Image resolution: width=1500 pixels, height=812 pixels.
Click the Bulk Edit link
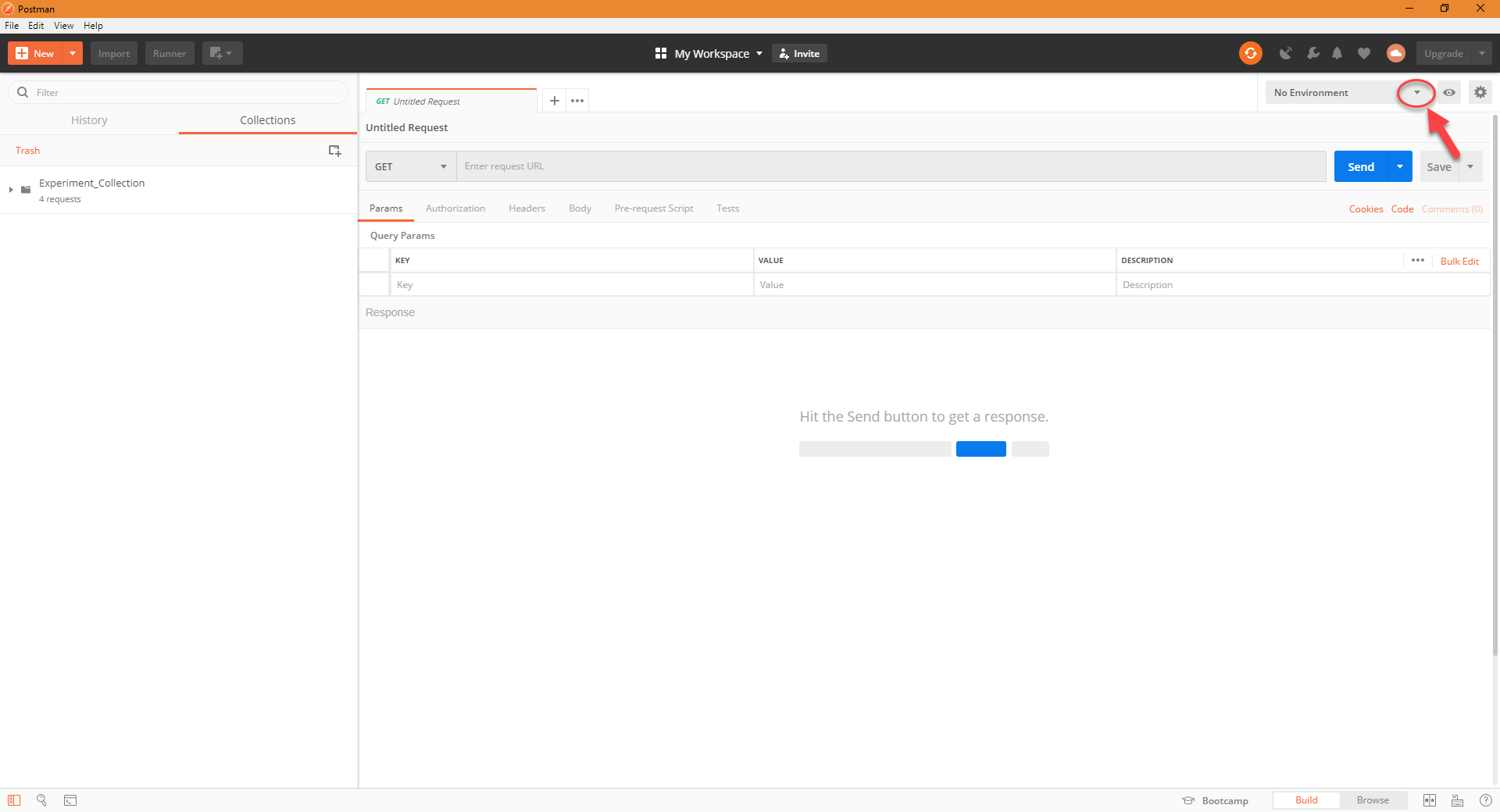1459,261
